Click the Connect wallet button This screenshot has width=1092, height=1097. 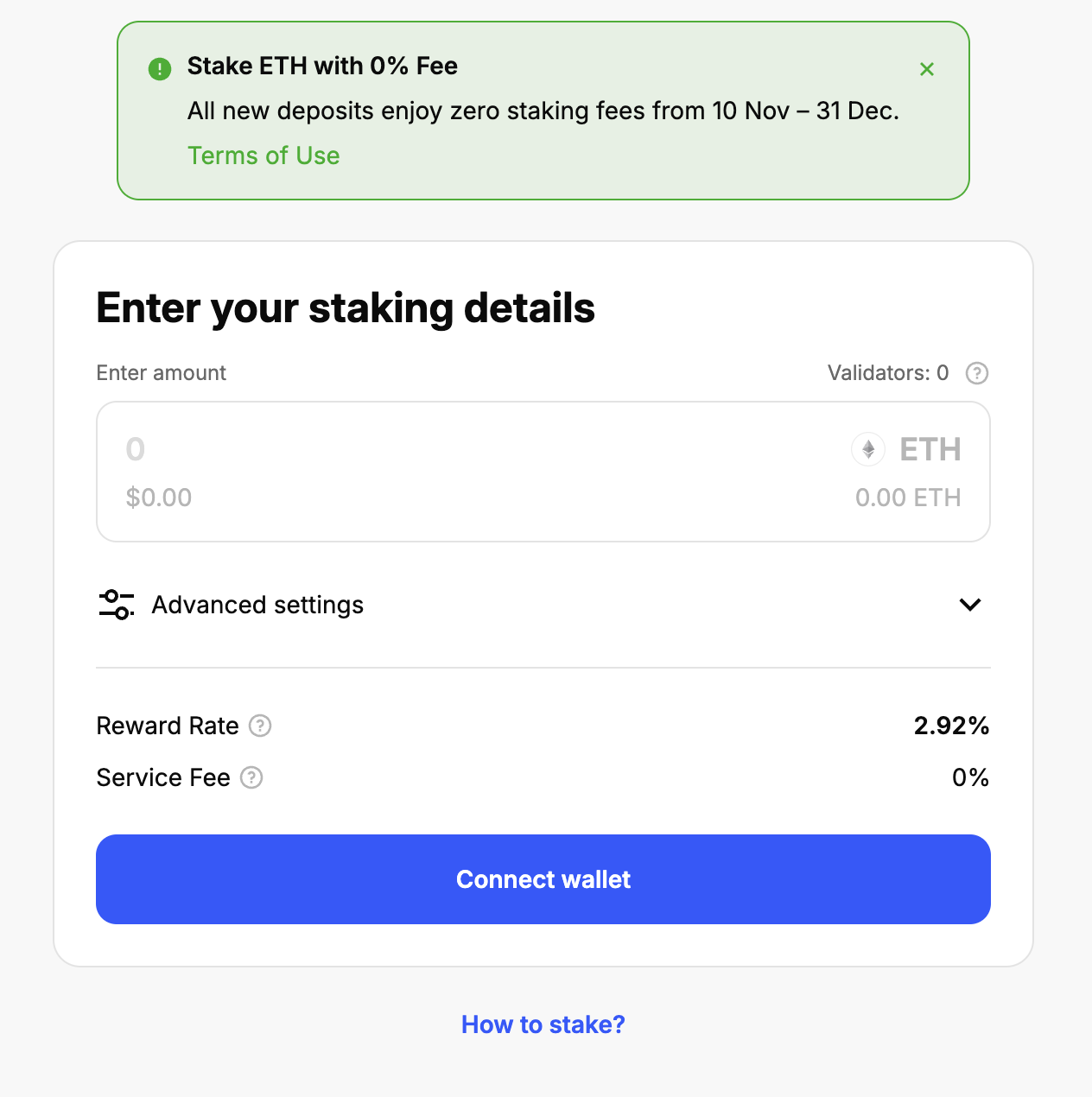point(543,879)
